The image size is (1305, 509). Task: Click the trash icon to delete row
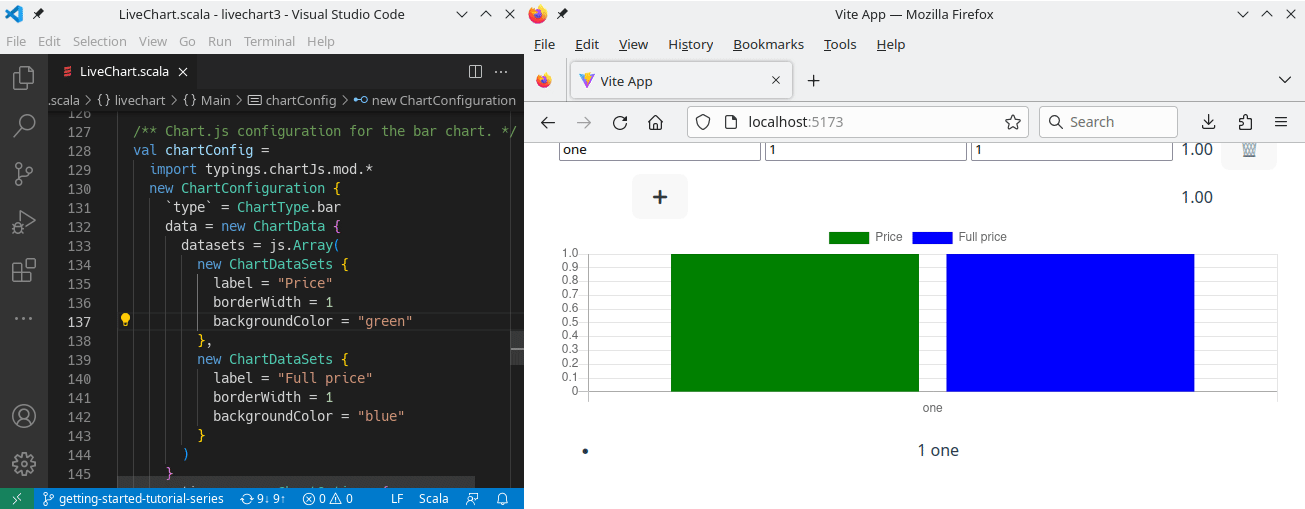pos(1249,150)
